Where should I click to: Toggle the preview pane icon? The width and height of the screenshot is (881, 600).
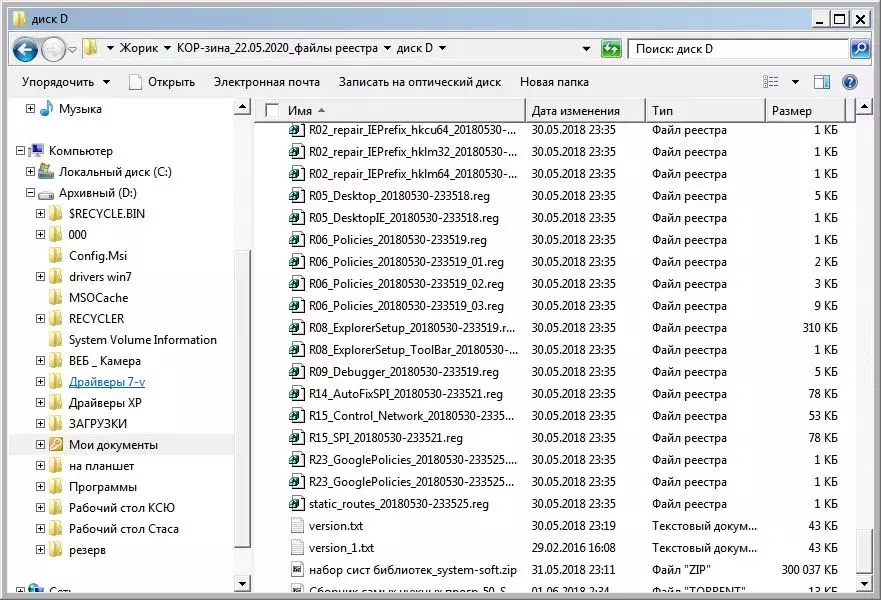coord(821,82)
